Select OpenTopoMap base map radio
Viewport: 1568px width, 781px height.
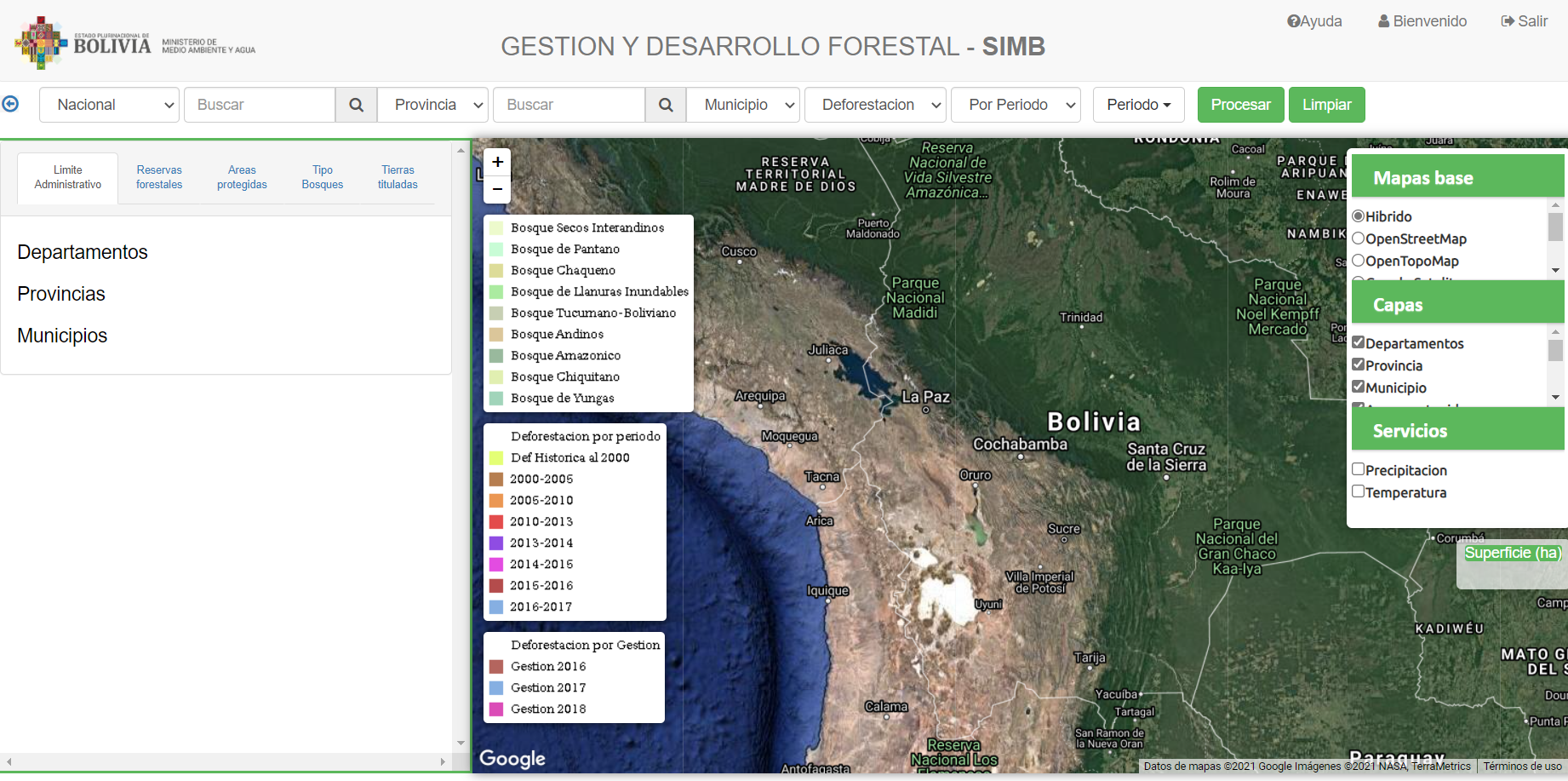1359,261
